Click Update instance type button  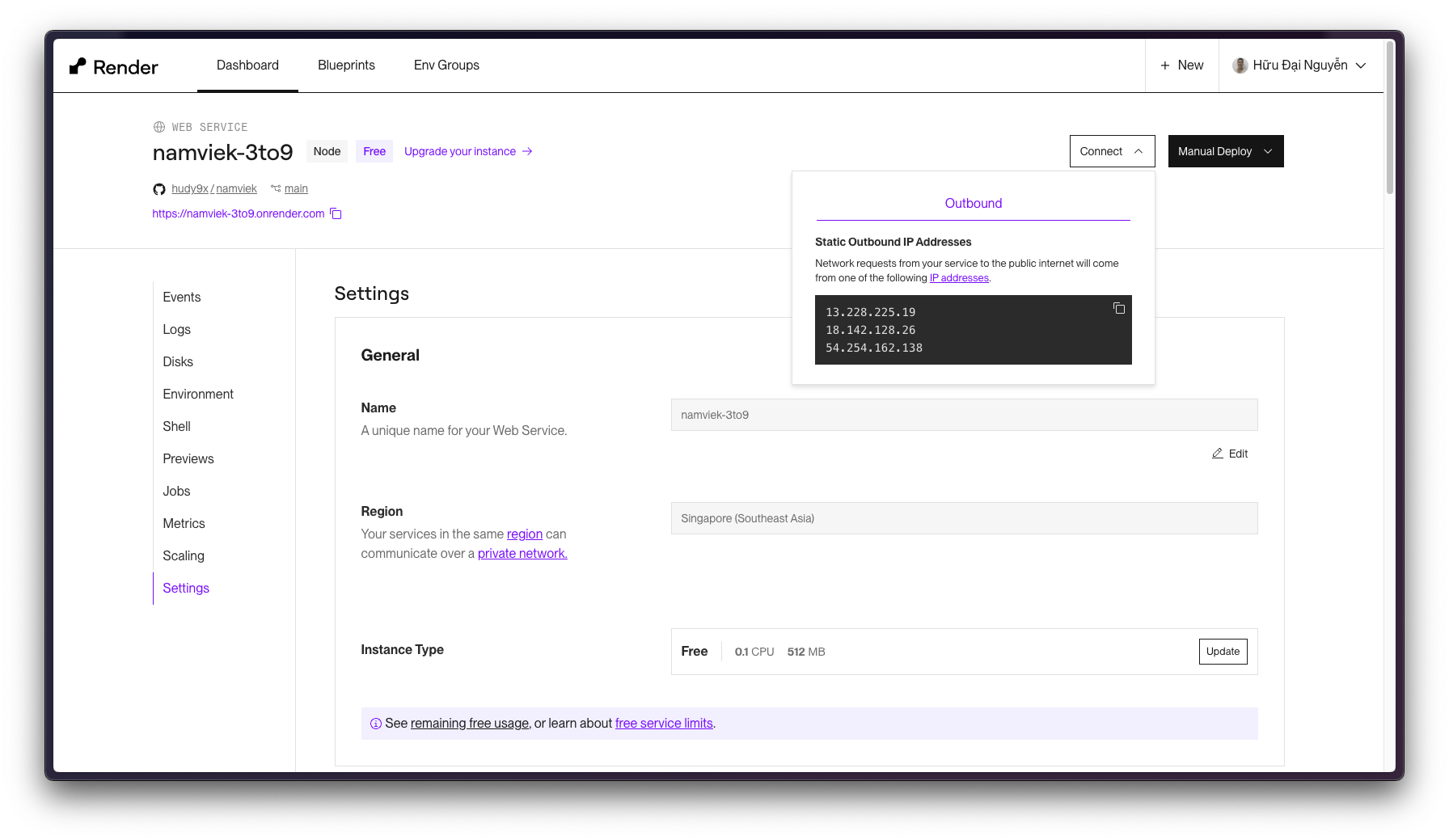1223,652
